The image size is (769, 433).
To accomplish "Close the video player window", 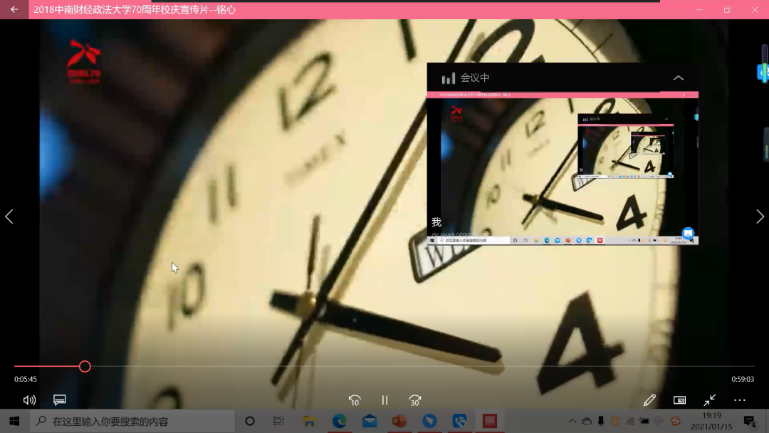I will [755, 9].
